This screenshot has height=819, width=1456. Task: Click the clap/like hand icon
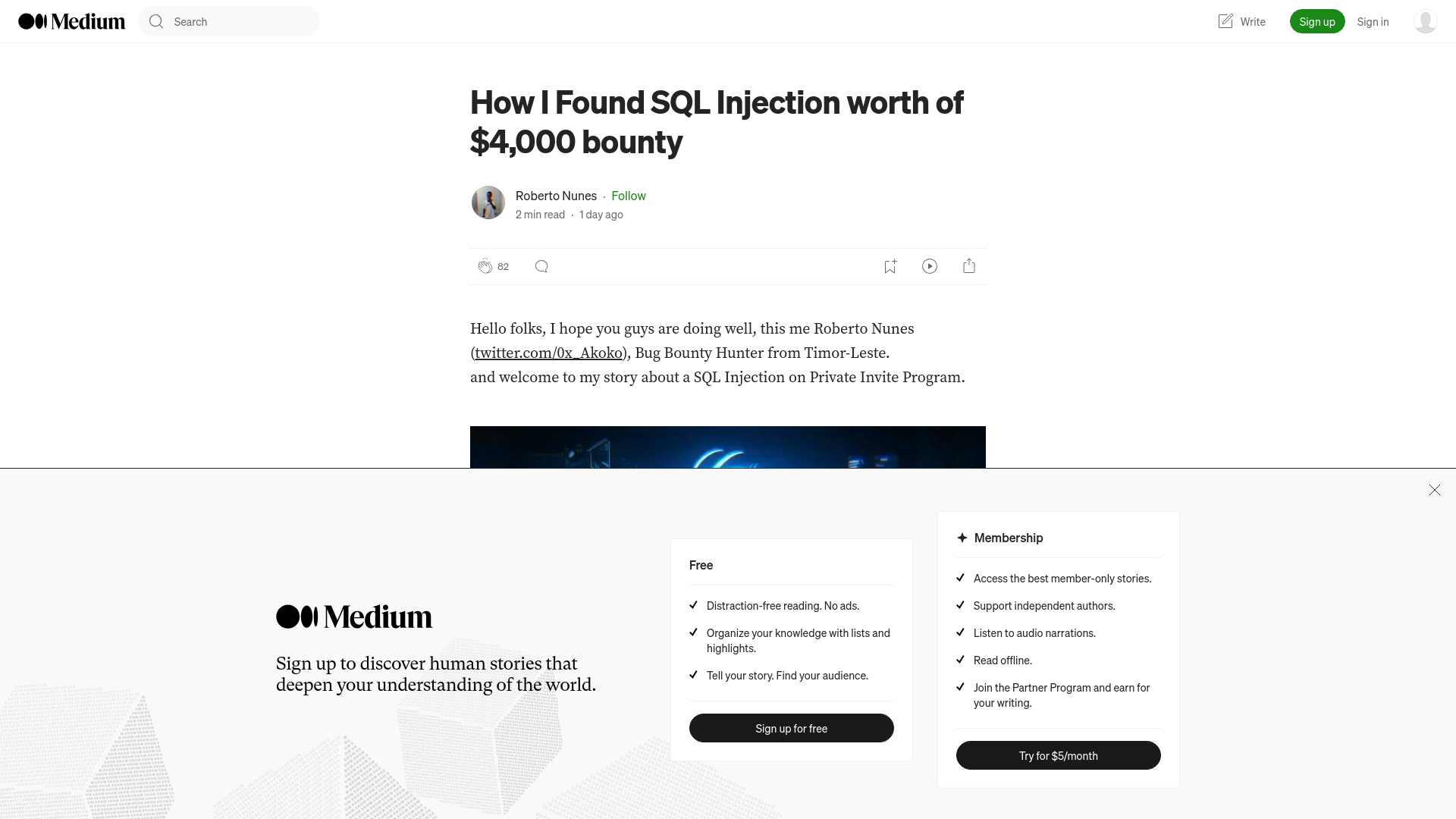tap(484, 265)
